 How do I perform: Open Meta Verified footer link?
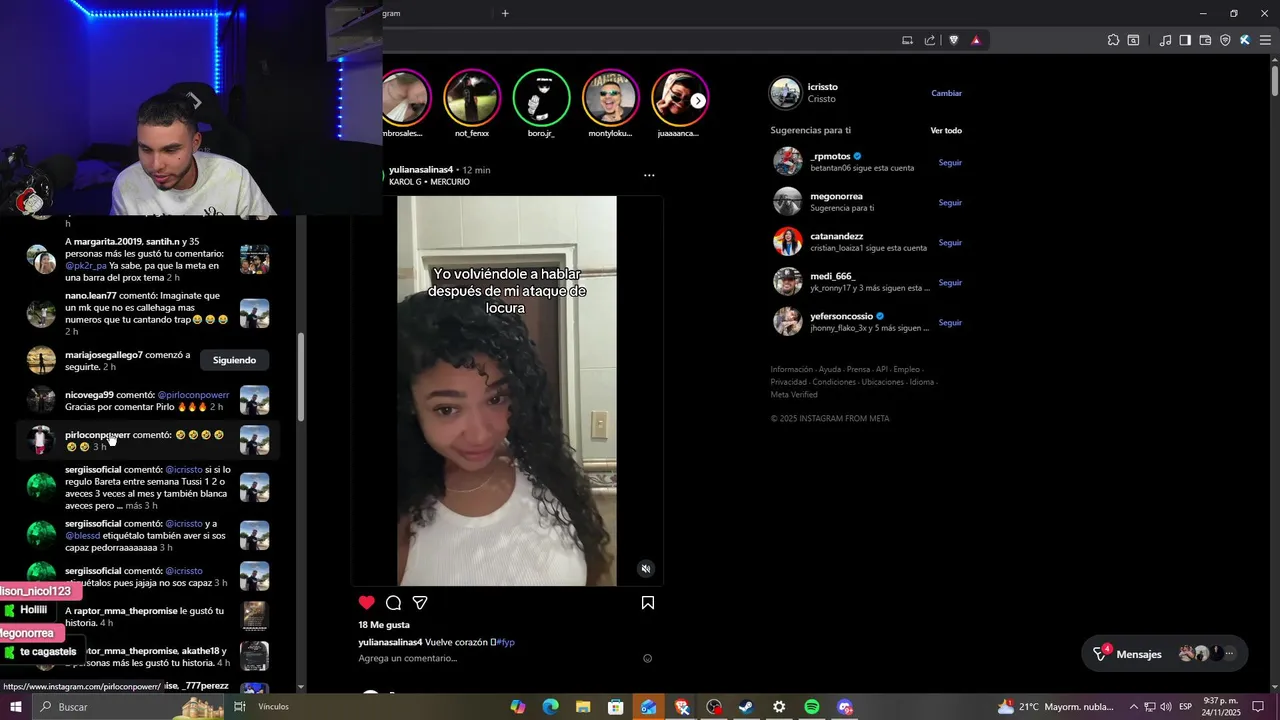tap(794, 395)
